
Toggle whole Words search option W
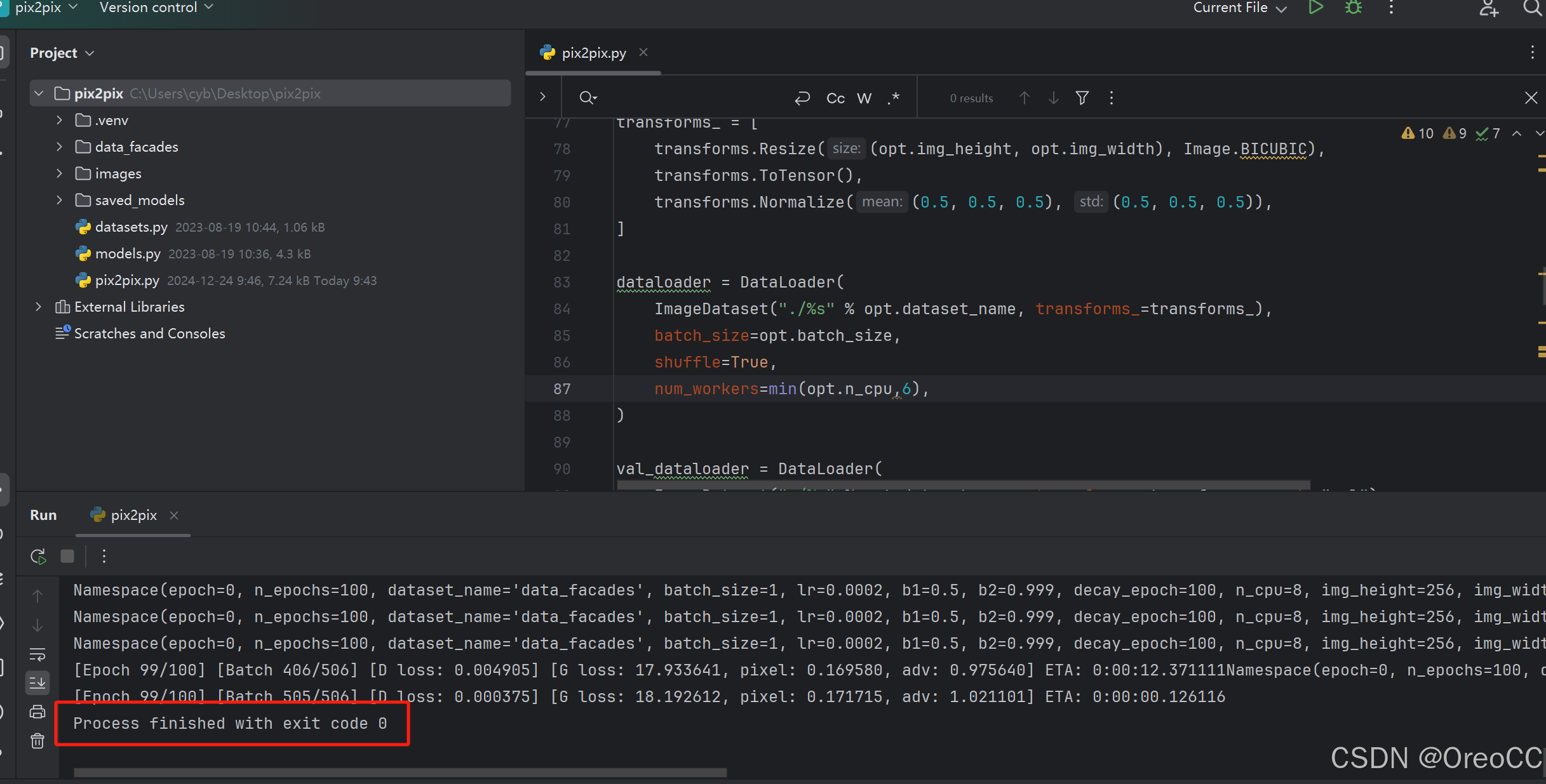tap(864, 98)
